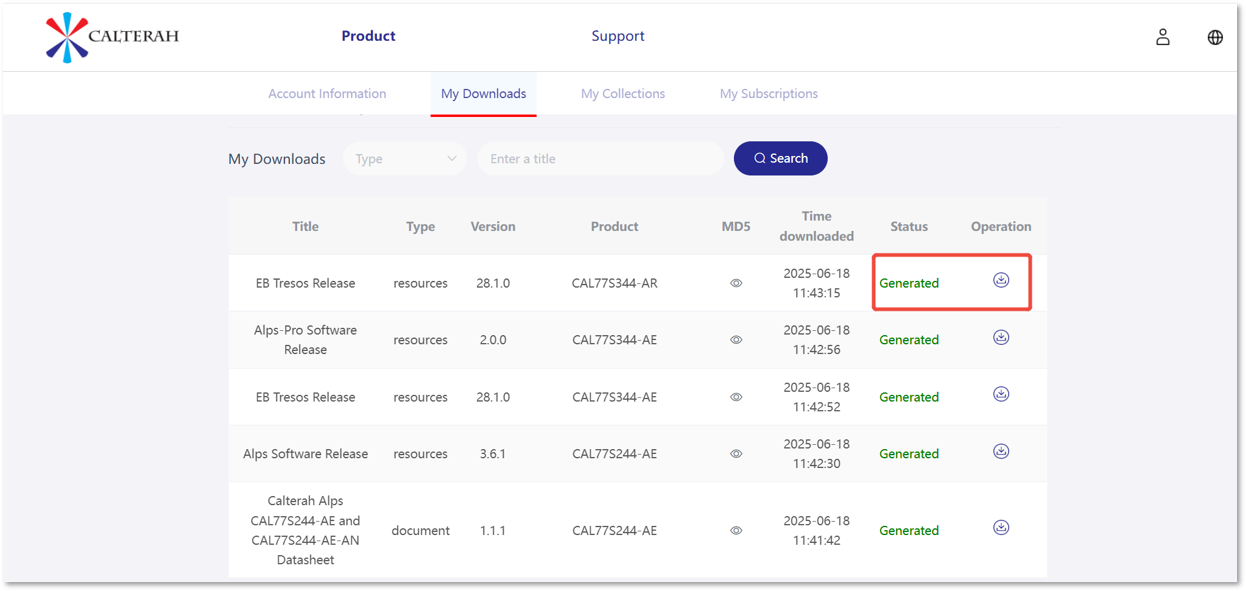Click 'resources' in the Alps Software Release row

point(421,454)
